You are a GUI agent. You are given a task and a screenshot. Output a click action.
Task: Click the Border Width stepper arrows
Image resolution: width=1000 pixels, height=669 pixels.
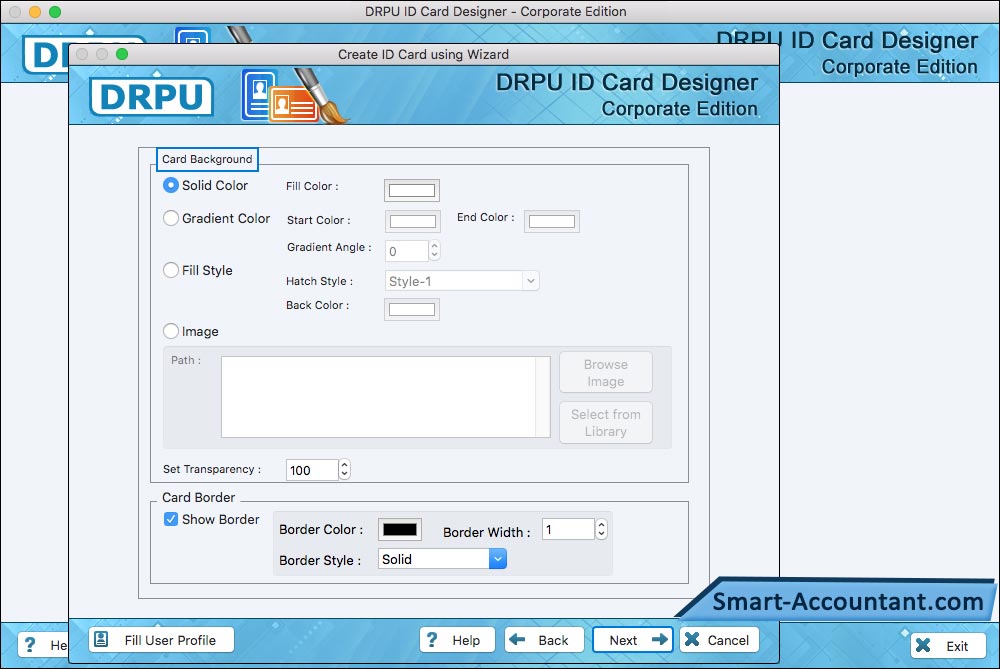601,529
